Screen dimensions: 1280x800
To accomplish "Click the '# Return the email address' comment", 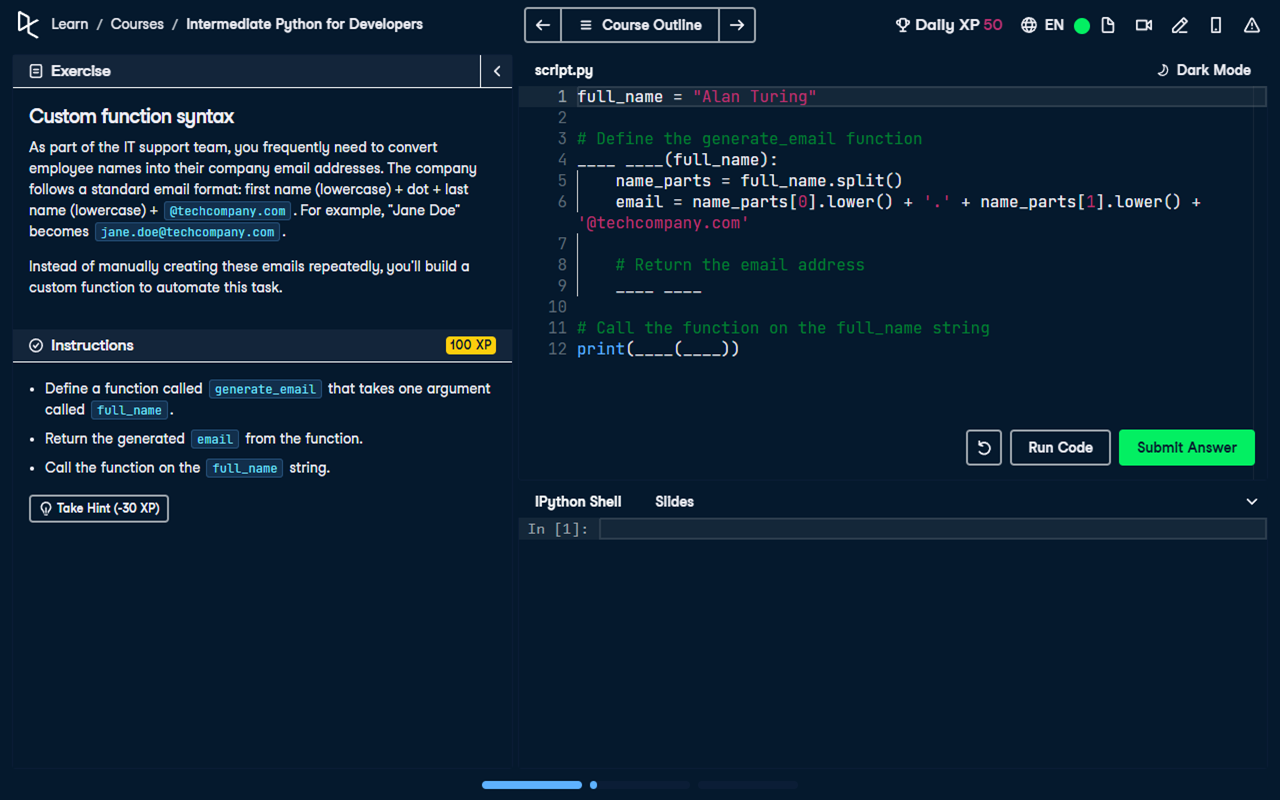I will point(740,265).
